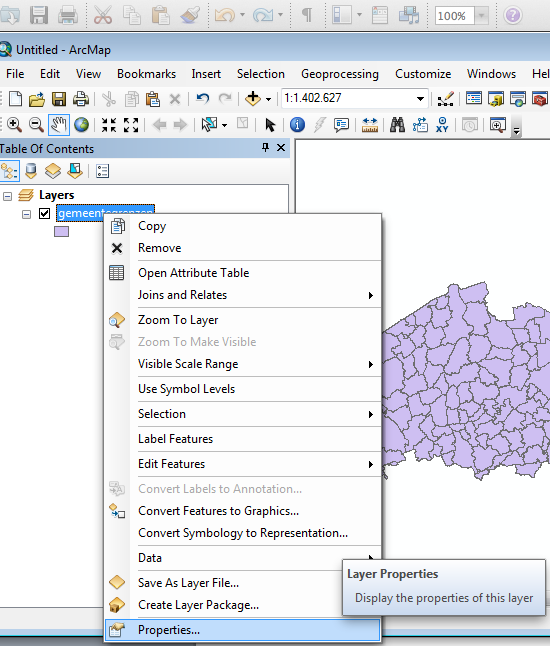Select the Select Elements arrow tool

click(270, 125)
